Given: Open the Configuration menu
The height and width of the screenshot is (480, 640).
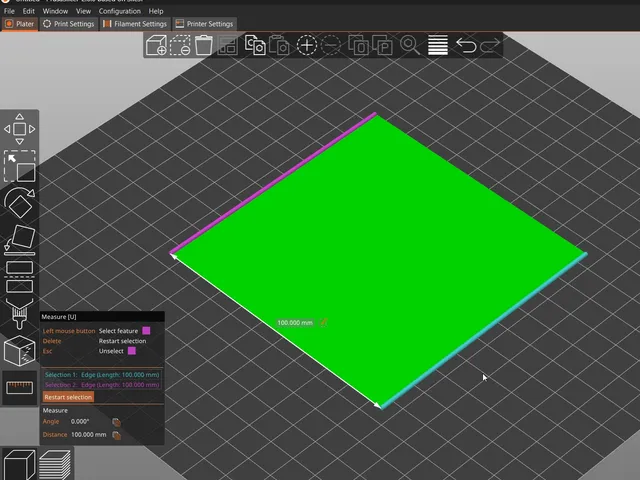Looking at the screenshot, I should click(120, 11).
